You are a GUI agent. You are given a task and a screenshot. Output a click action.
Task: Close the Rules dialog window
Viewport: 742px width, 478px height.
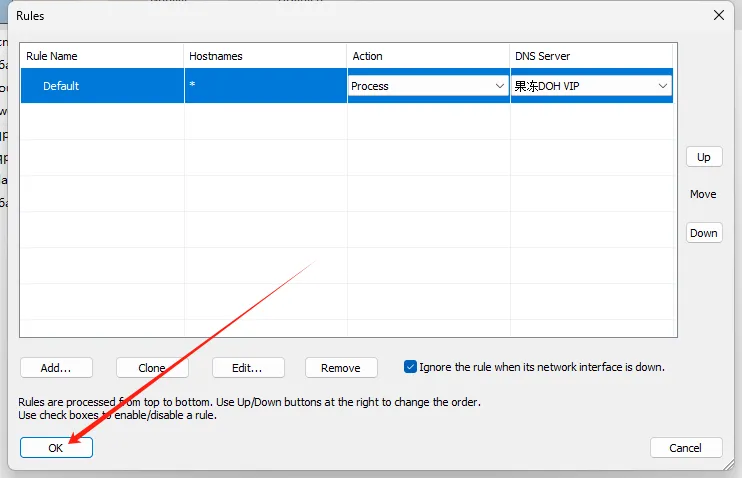717,15
